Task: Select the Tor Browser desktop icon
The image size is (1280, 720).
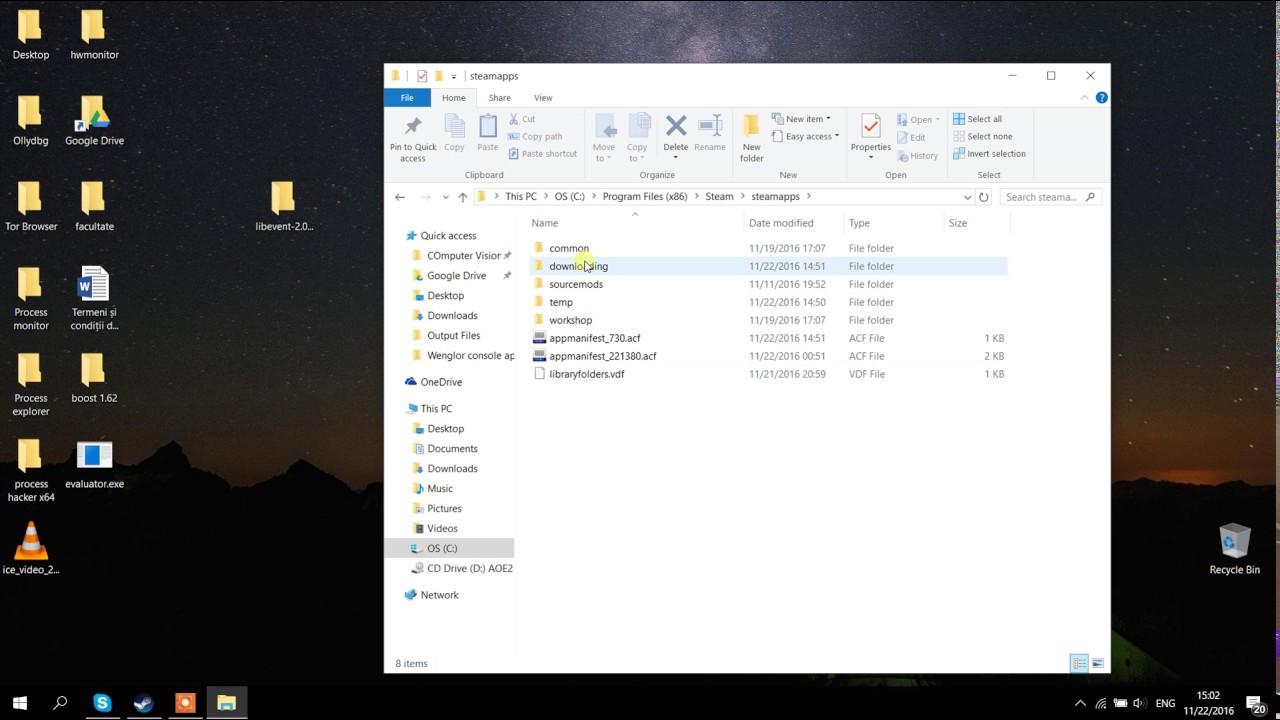Action: (x=31, y=207)
